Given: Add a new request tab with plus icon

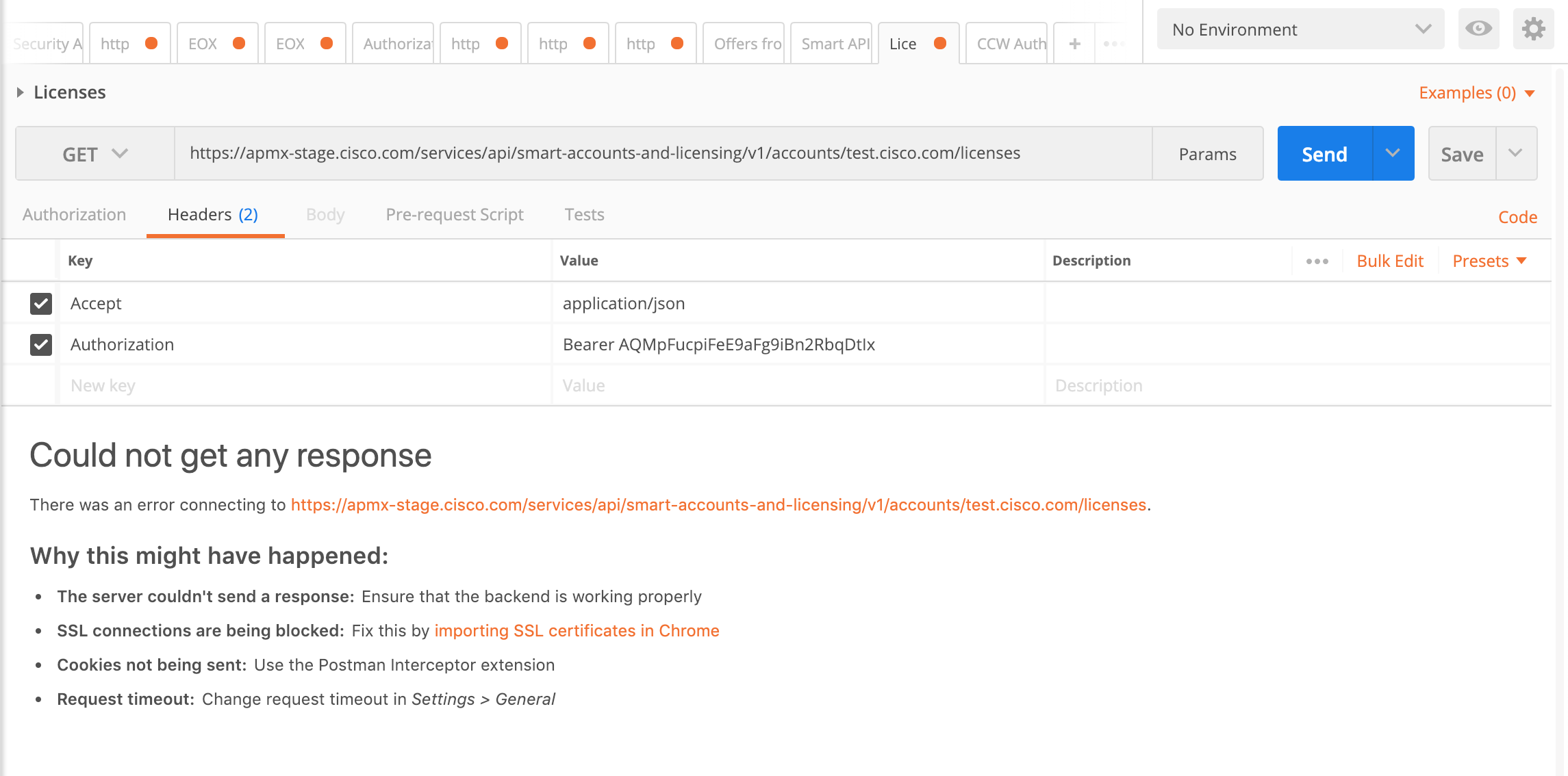Looking at the screenshot, I should pyautogui.click(x=1074, y=44).
